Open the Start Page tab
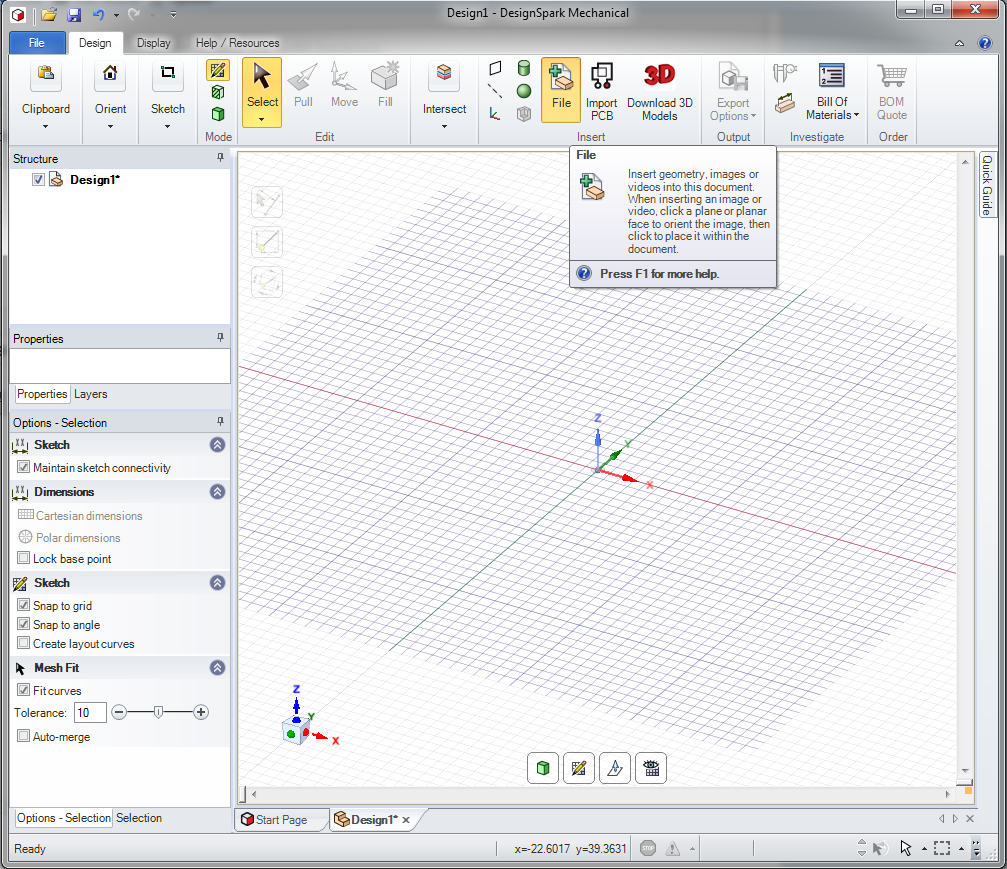1007x869 pixels. coord(275,820)
